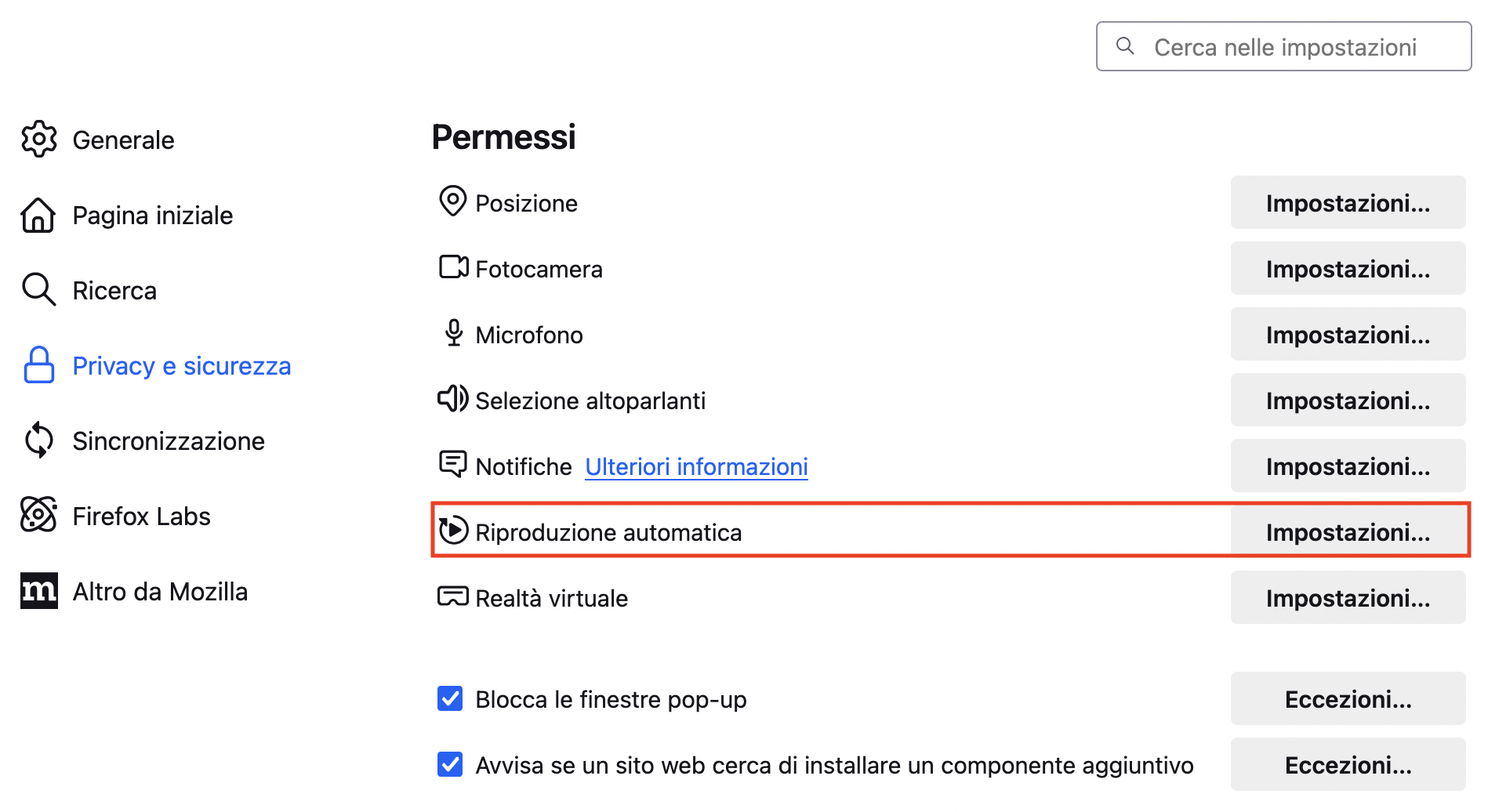Open Impostazioni for Posizione permission

point(1347,203)
